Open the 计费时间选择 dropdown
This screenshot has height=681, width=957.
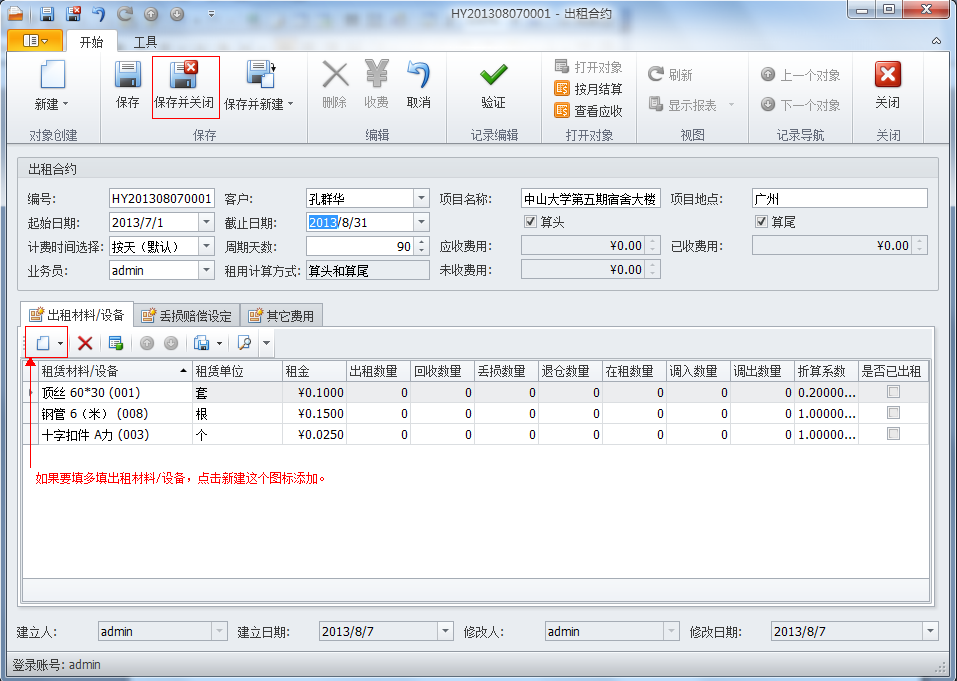[206, 247]
